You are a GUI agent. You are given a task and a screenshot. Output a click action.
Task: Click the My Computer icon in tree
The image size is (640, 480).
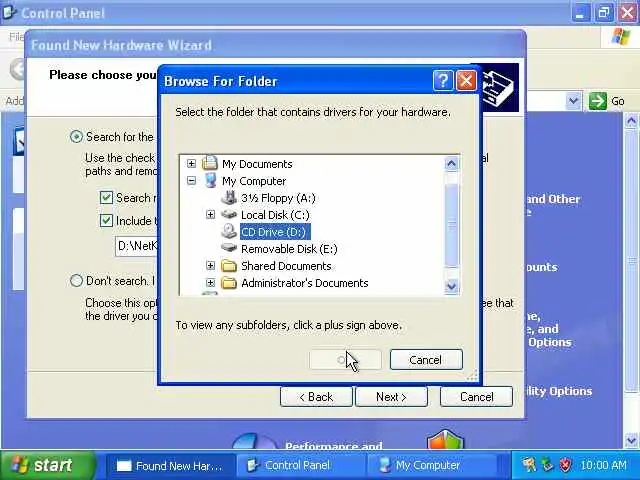click(x=211, y=180)
